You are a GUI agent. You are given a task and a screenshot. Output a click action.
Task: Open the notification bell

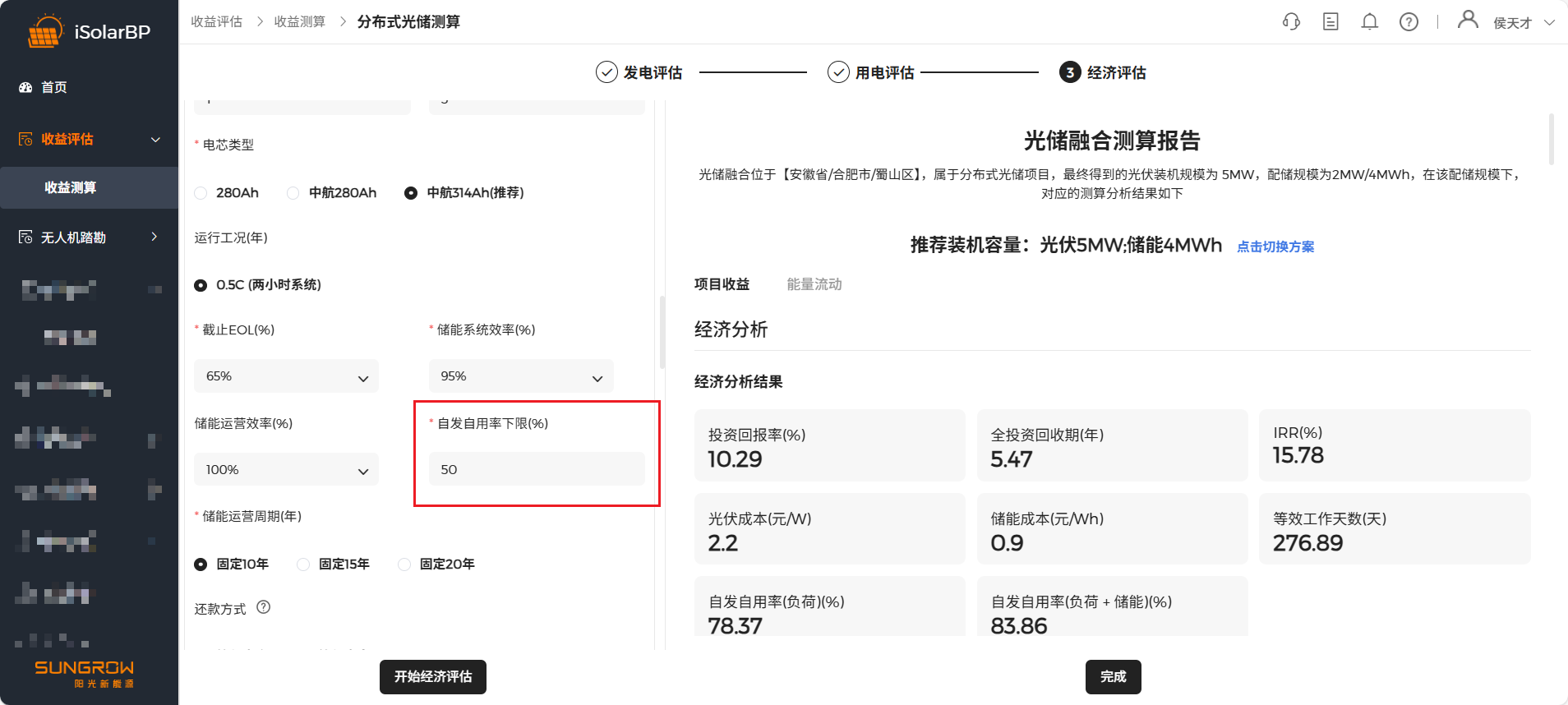pyautogui.click(x=1369, y=22)
